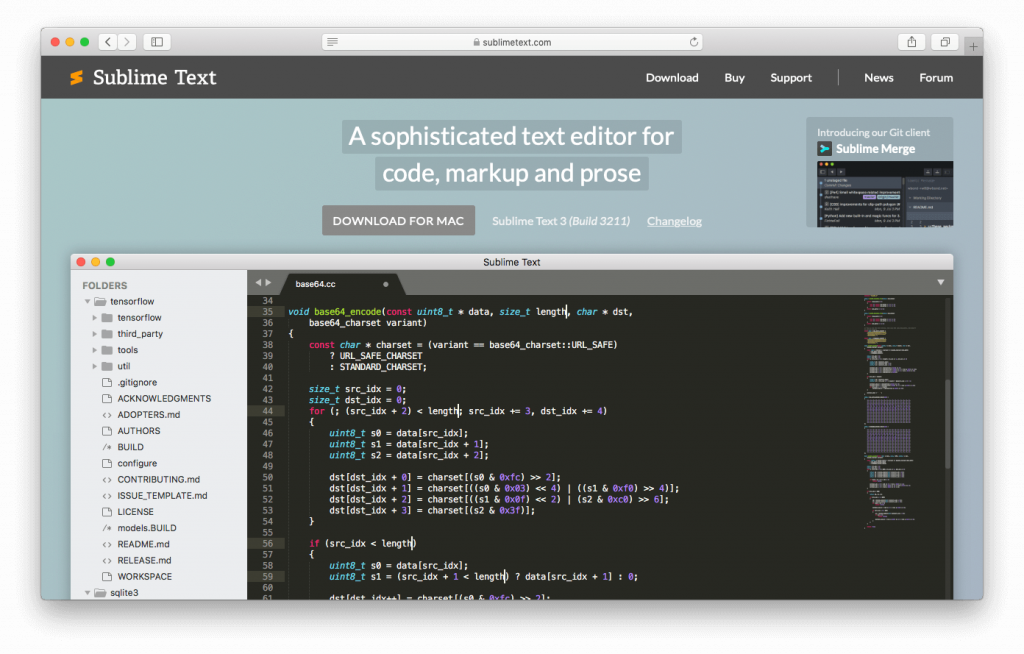Open ACKNOWLEDGMENTS in the sidebar
The height and width of the screenshot is (654, 1024).
(164, 399)
